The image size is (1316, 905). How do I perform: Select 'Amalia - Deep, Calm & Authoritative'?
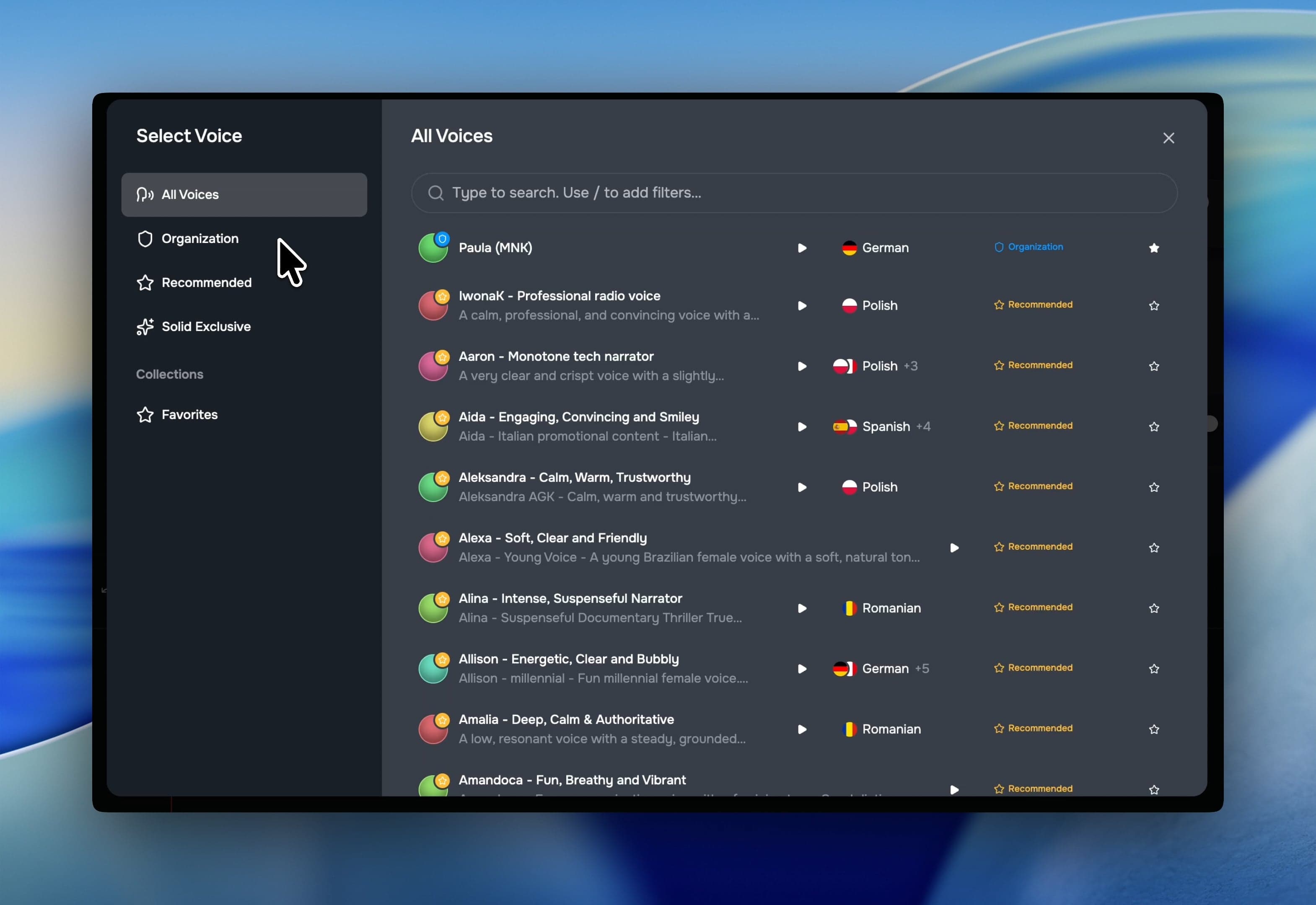coord(566,719)
